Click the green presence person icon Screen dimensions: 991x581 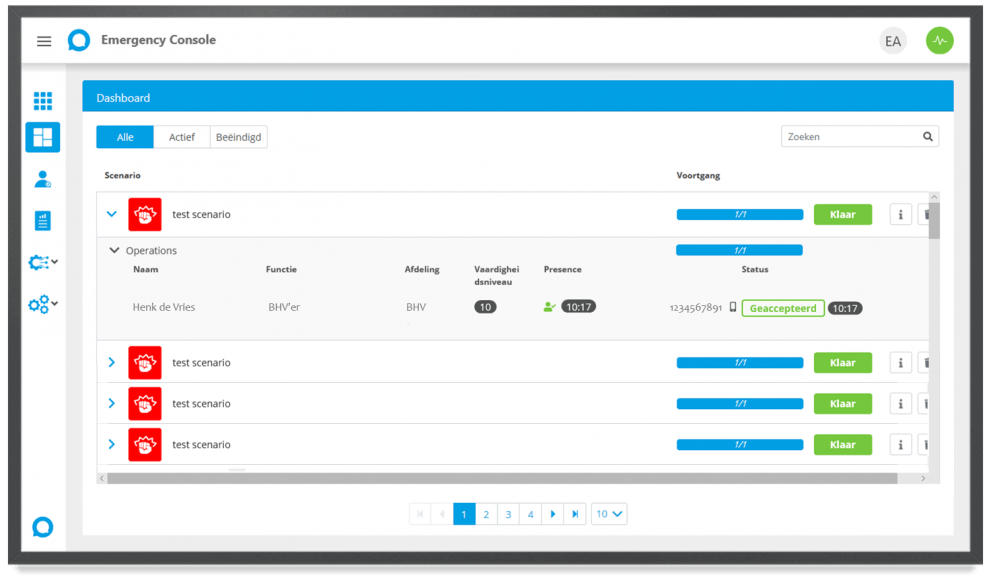[x=549, y=307]
